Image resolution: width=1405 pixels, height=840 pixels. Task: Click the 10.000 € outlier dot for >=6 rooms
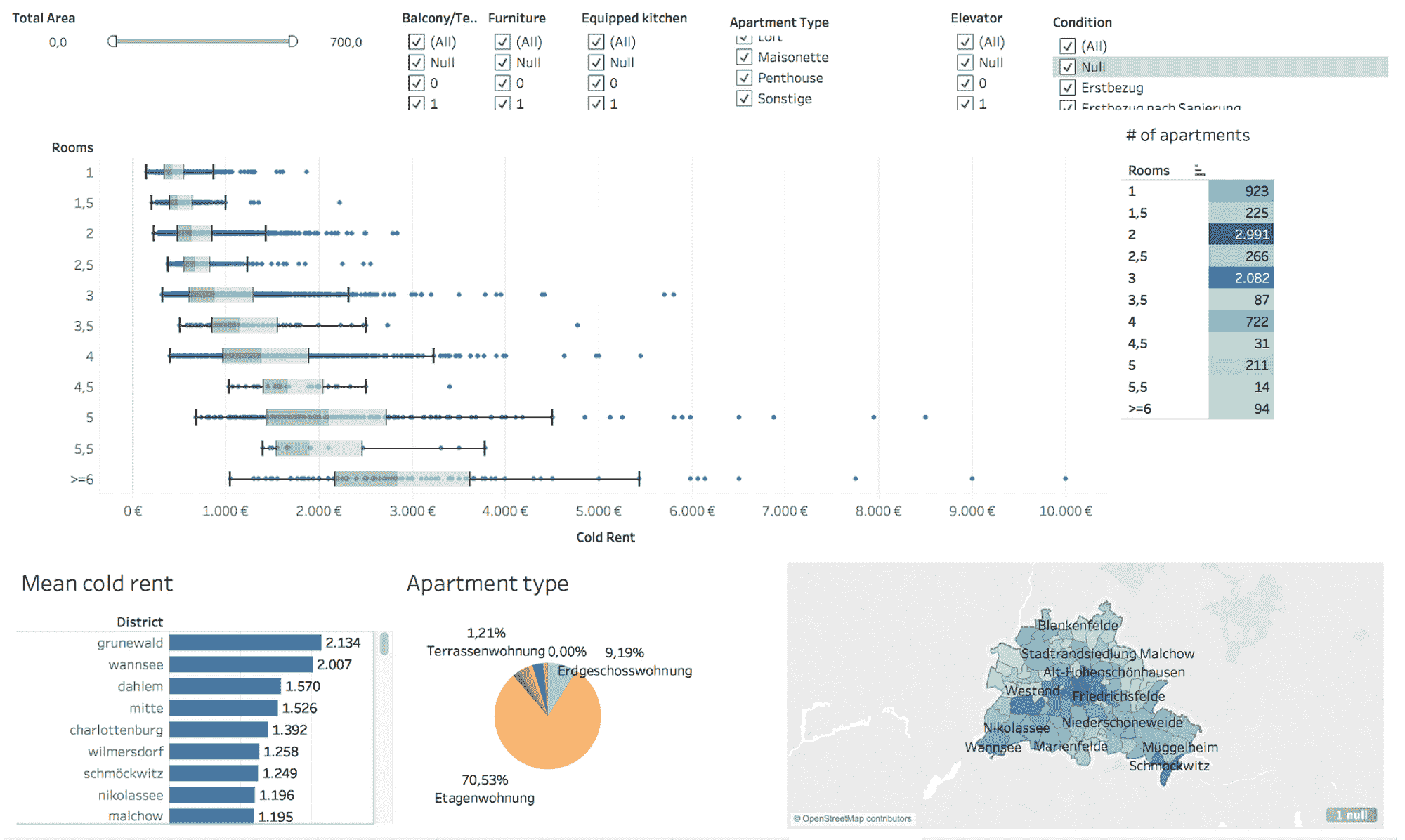click(x=1065, y=479)
